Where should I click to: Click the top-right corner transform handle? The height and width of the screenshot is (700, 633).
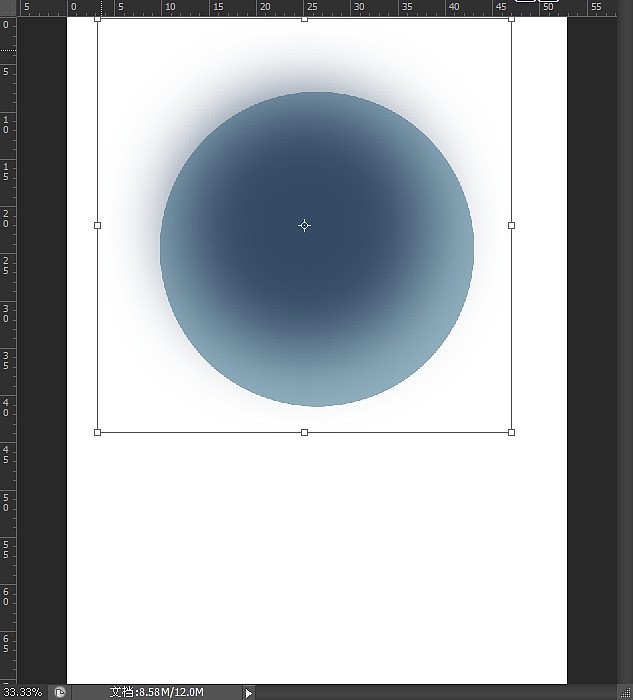pyautogui.click(x=512, y=19)
